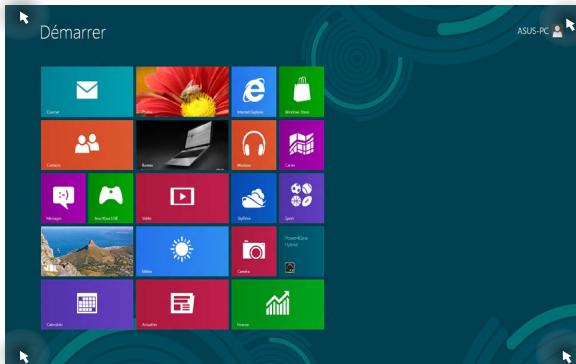576x364 pixels.
Task: Open the Finance chart tile
Action: pyautogui.click(x=278, y=304)
